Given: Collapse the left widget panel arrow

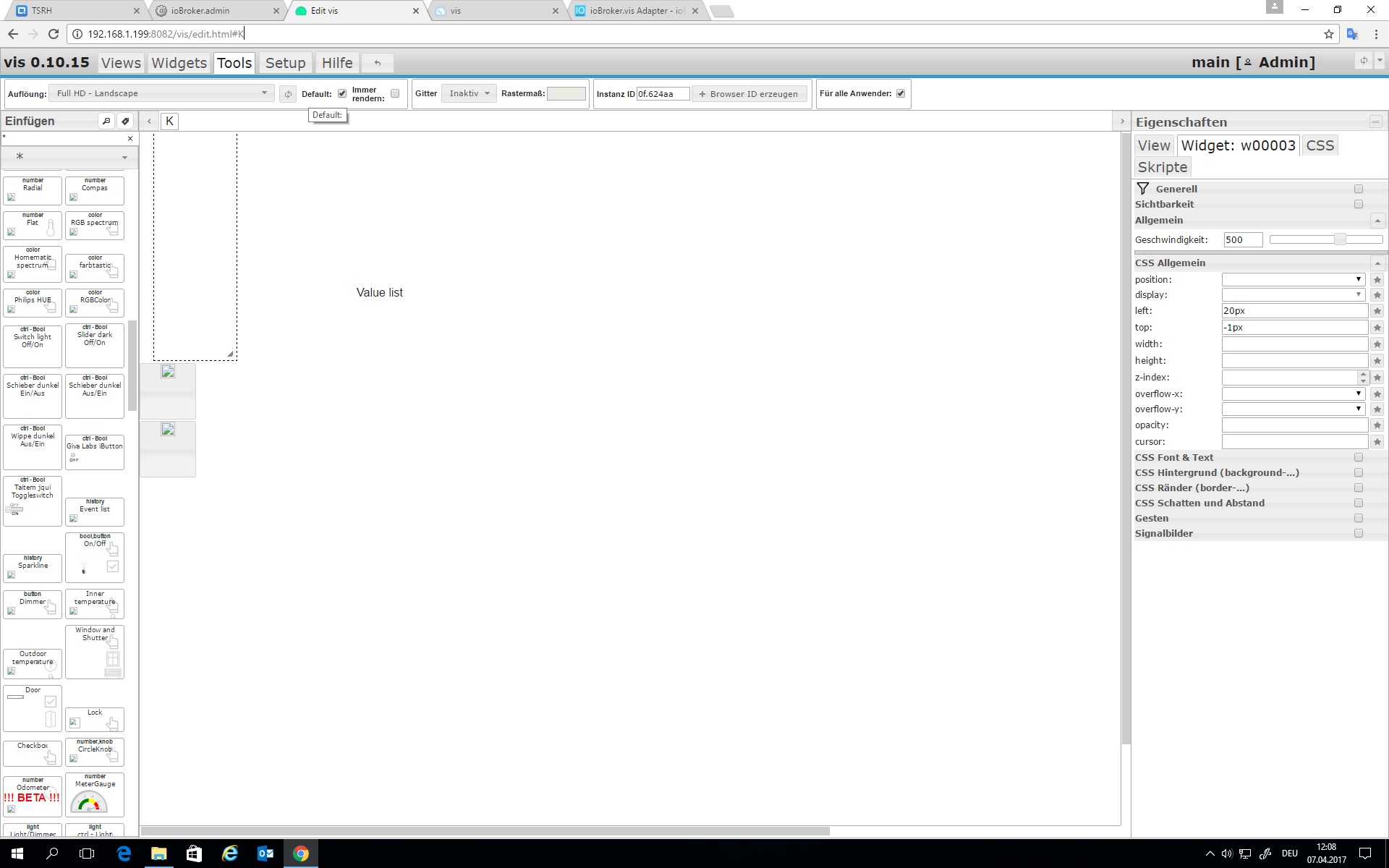Looking at the screenshot, I should (x=149, y=122).
